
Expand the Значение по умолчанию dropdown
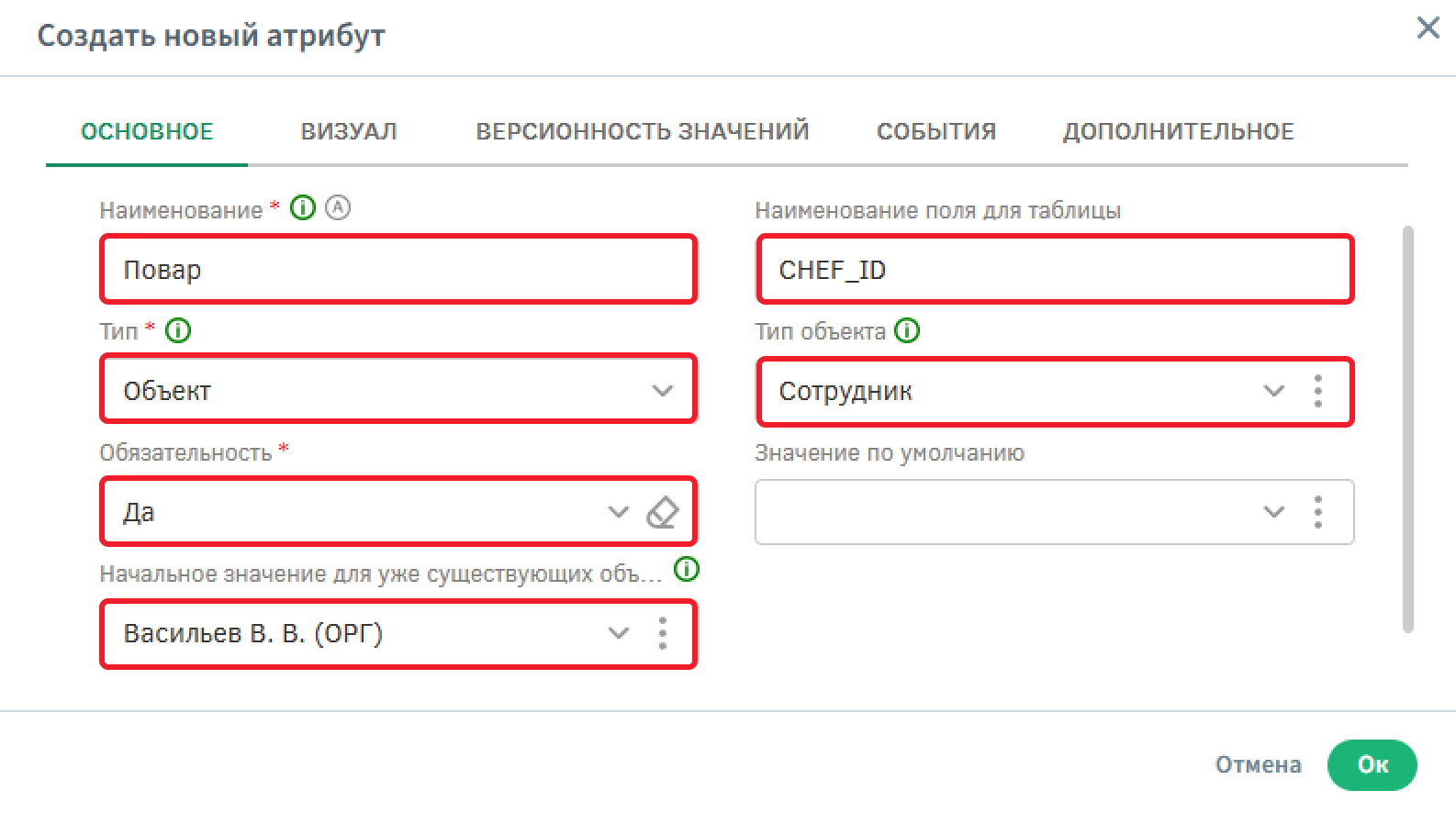(1274, 512)
